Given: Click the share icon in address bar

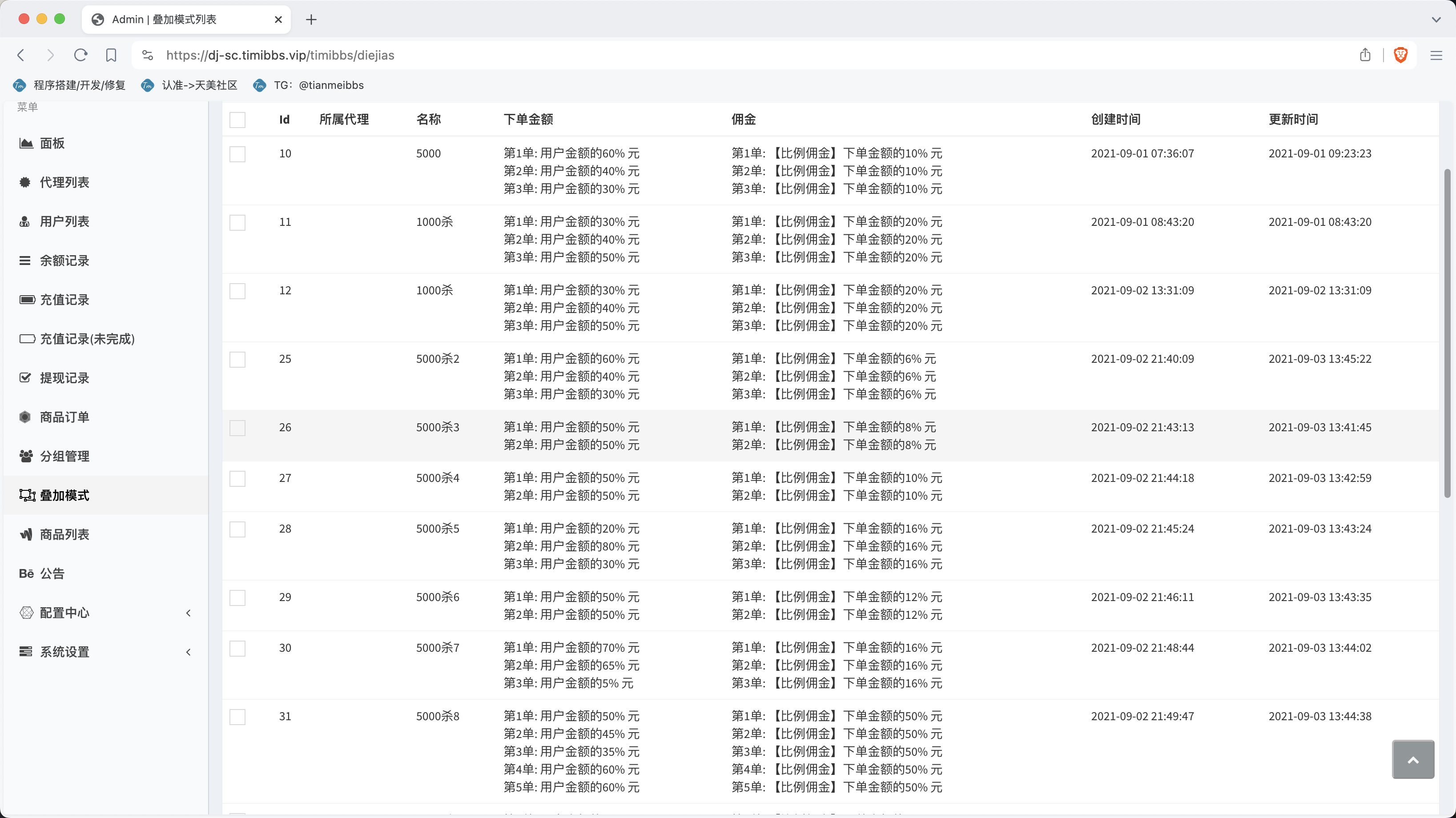Looking at the screenshot, I should pyautogui.click(x=1365, y=54).
